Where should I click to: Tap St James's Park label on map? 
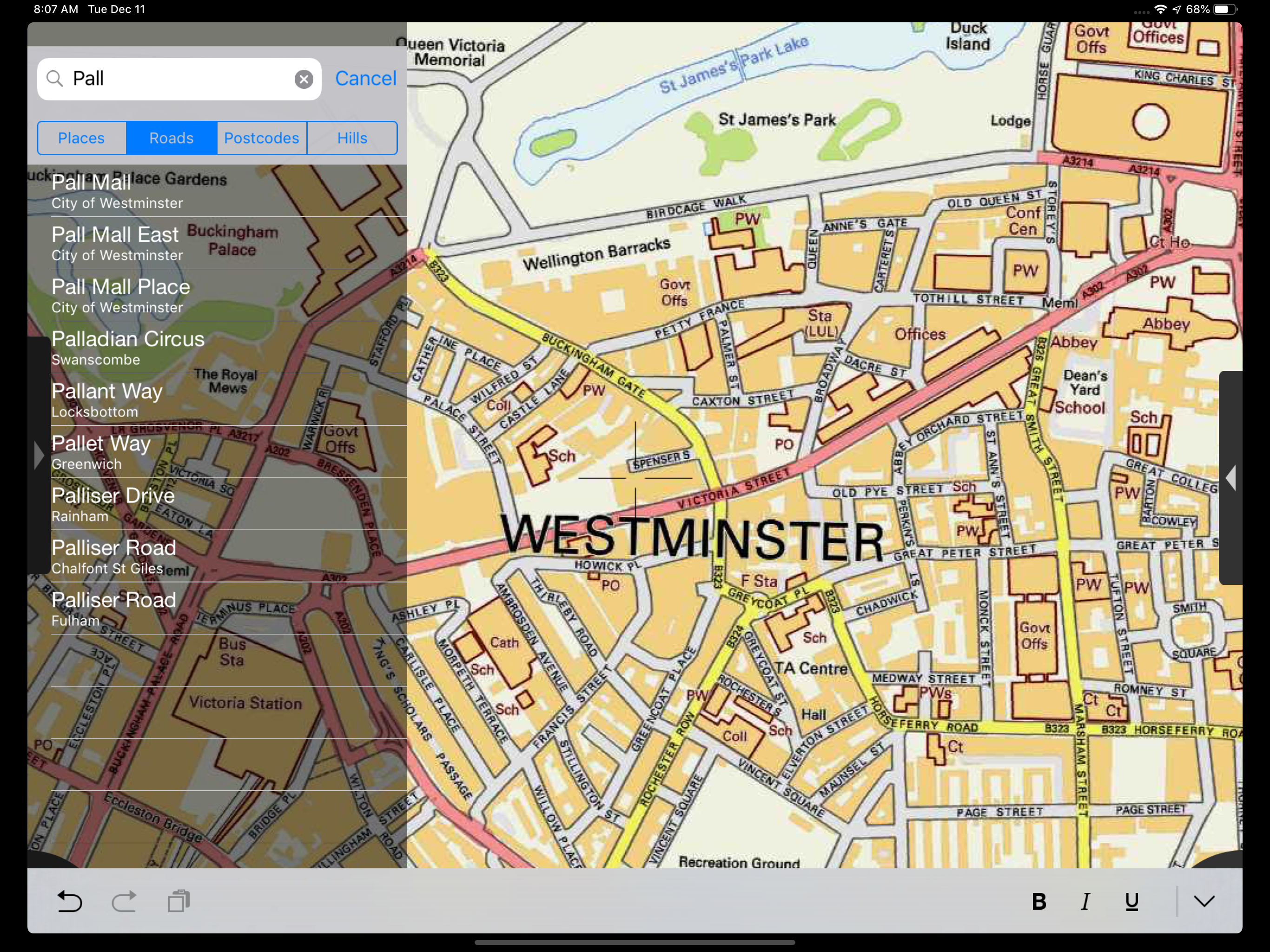(x=777, y=119)
